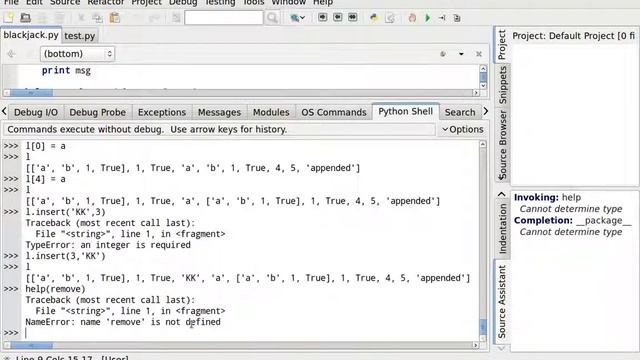
Task: Switch to the test.py editor tab
Action: click(80, 36)
